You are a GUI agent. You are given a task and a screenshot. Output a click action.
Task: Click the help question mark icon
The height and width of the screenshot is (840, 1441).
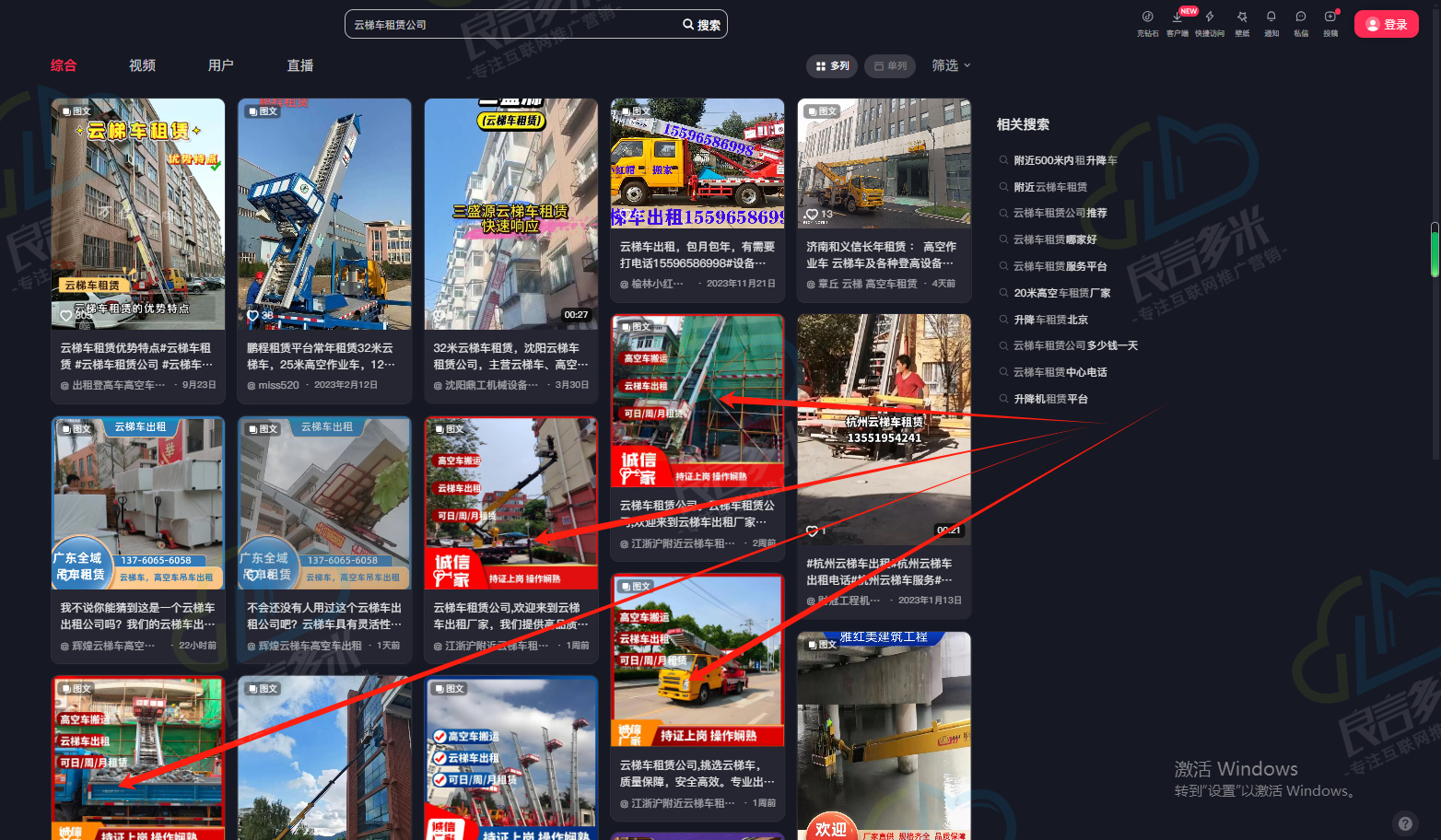pos(1404,823)
